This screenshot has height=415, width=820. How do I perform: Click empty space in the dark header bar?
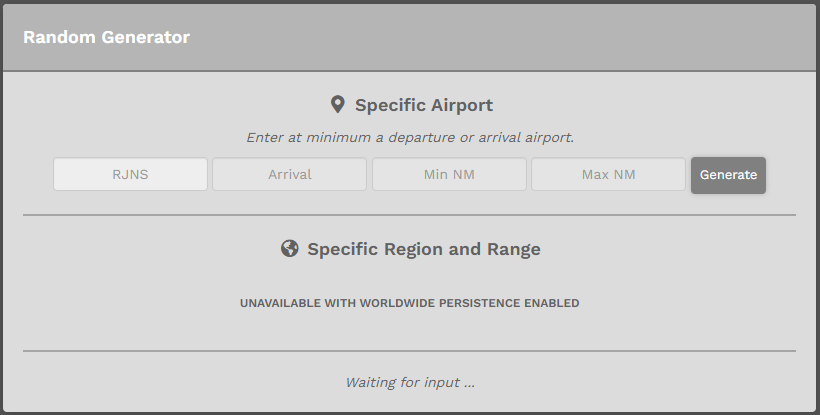point(497,37)
